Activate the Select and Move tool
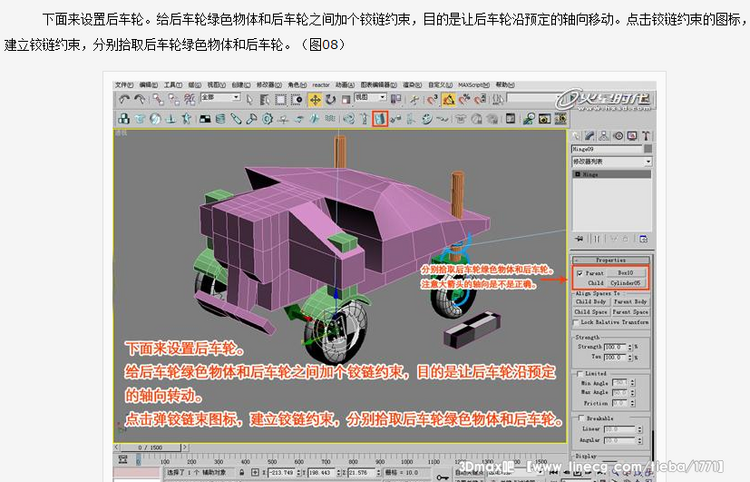 click(x=315, y=99)
